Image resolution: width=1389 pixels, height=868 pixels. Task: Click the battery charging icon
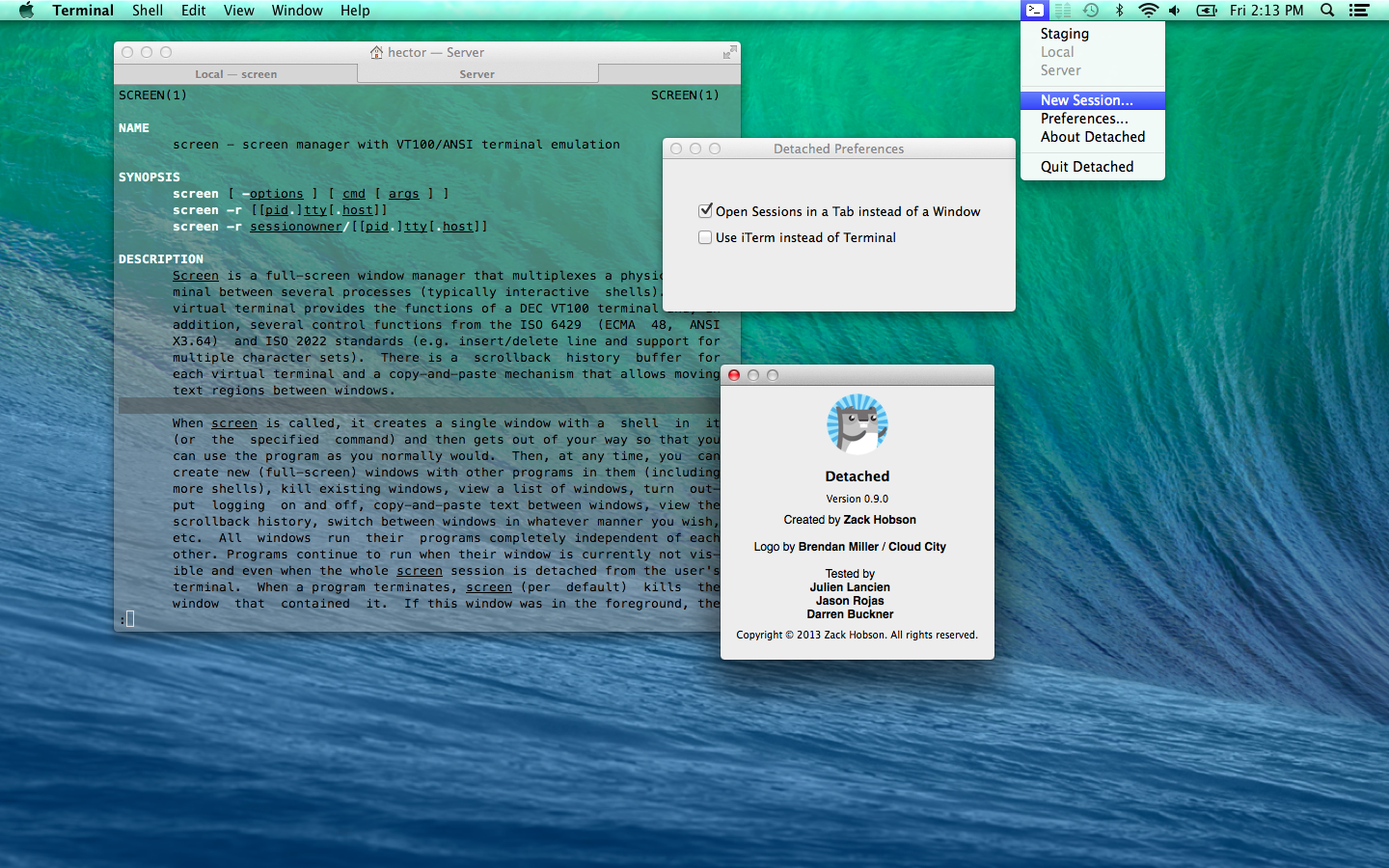point(1207,11)
